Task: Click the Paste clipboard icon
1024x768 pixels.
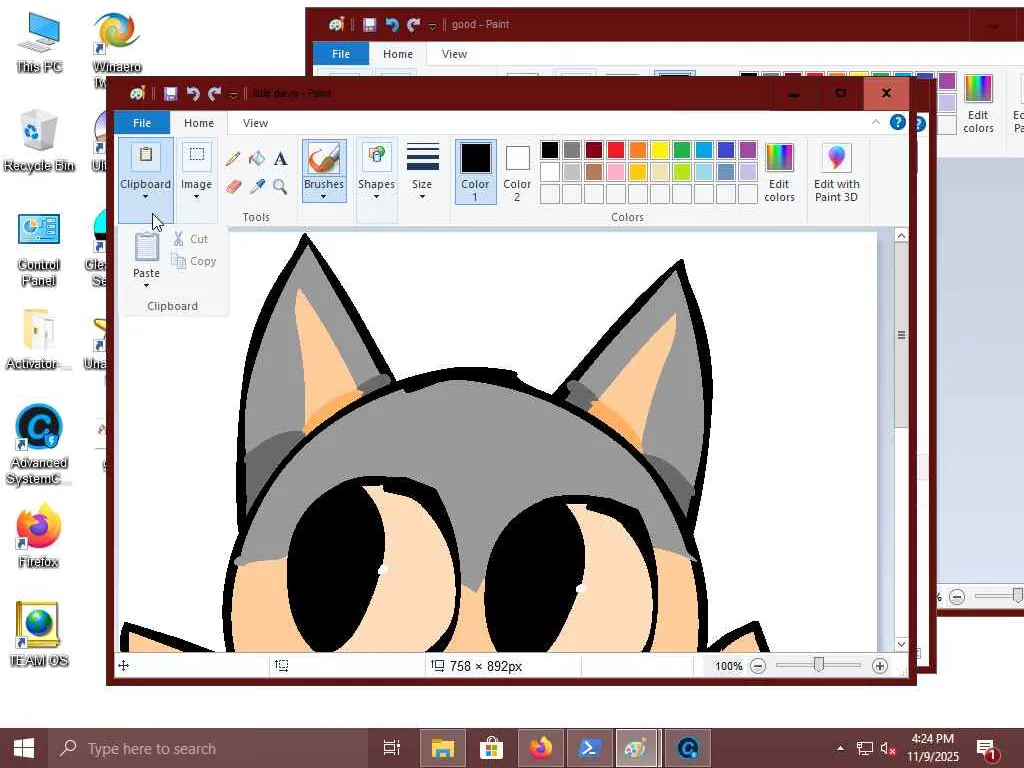Action: point(146,248)
